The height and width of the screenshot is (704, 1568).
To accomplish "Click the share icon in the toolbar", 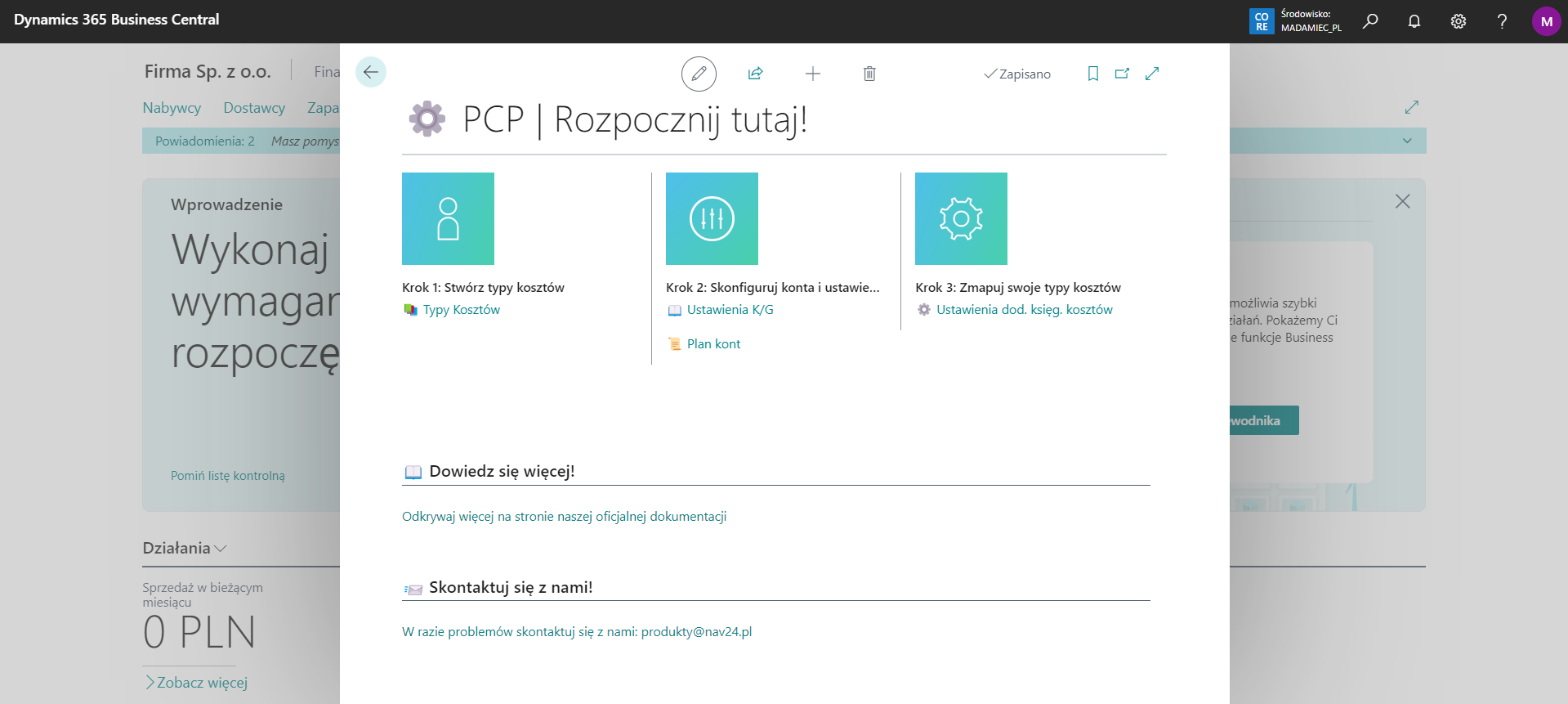I will 755,74.
